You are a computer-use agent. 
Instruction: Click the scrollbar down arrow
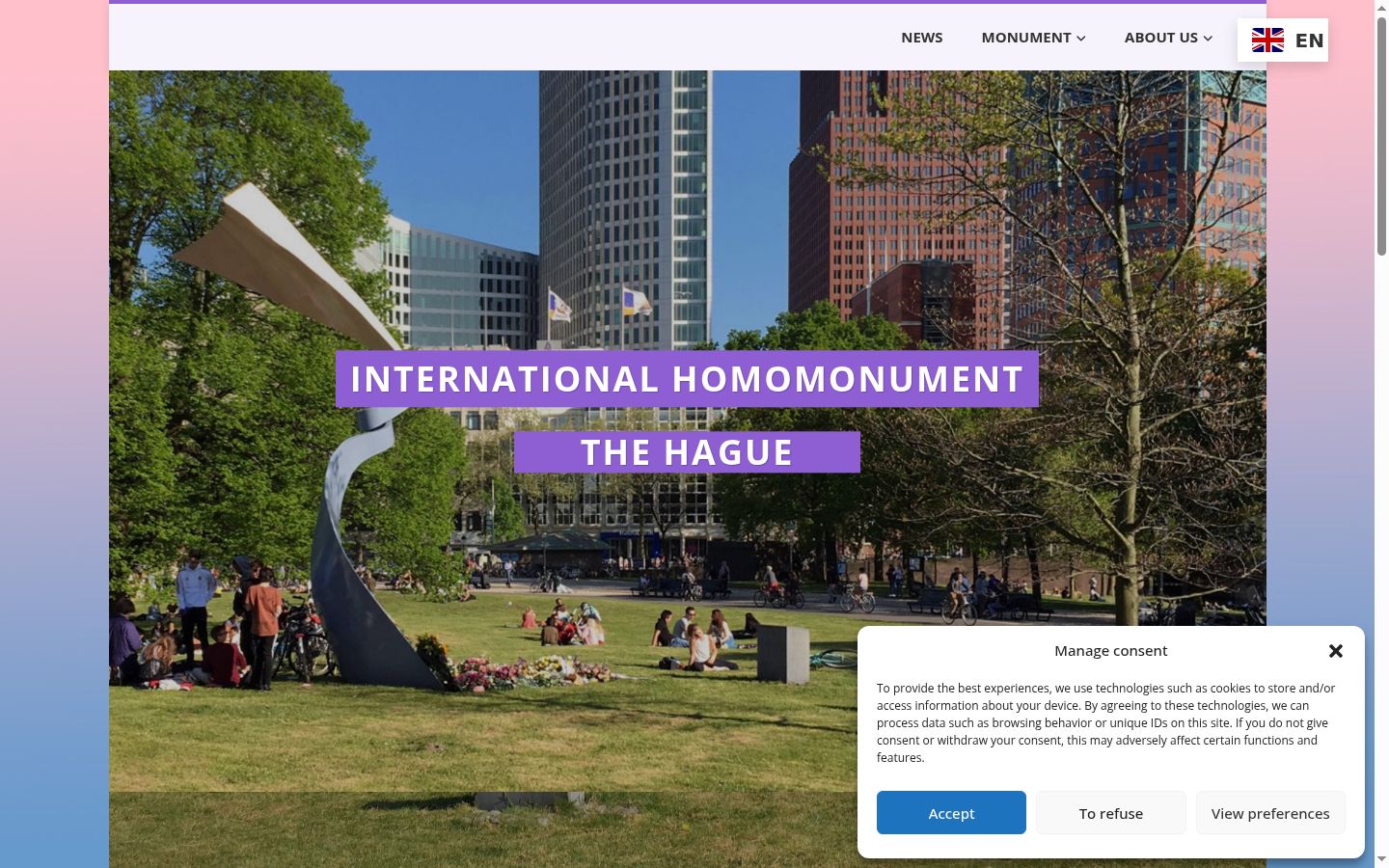pos(1381,859)
